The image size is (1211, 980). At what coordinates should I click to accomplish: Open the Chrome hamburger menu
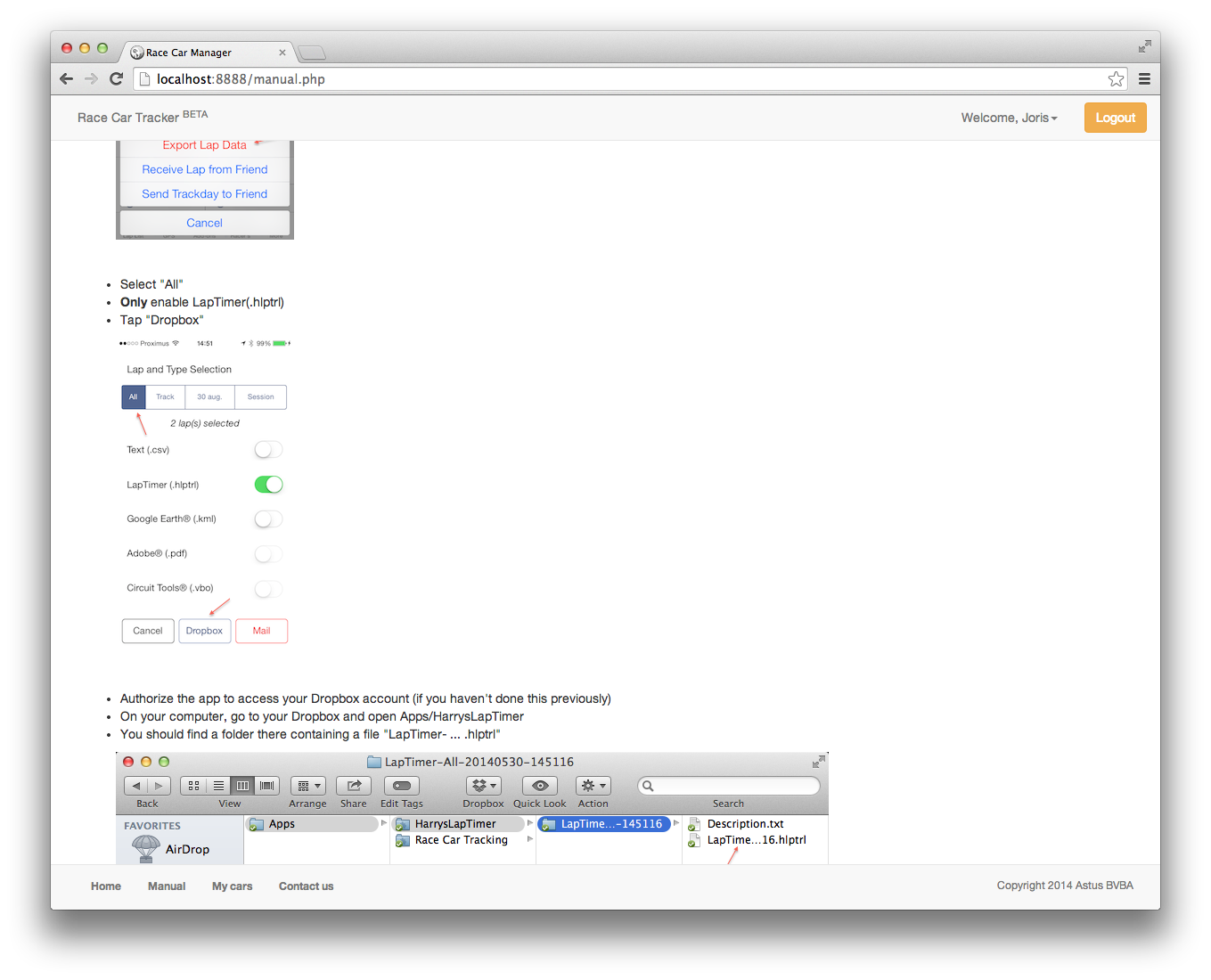1144,79
